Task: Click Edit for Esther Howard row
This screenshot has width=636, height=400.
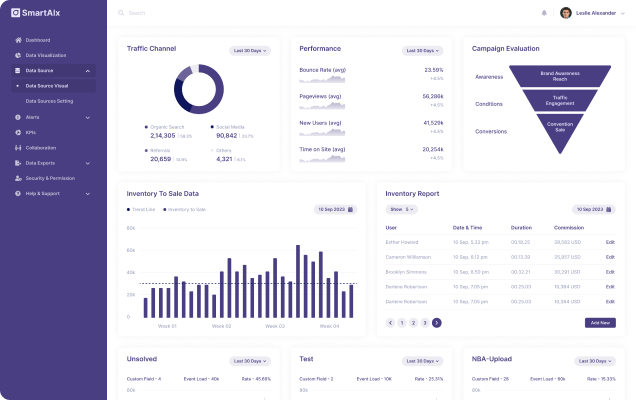Action: tap(610, 242)
